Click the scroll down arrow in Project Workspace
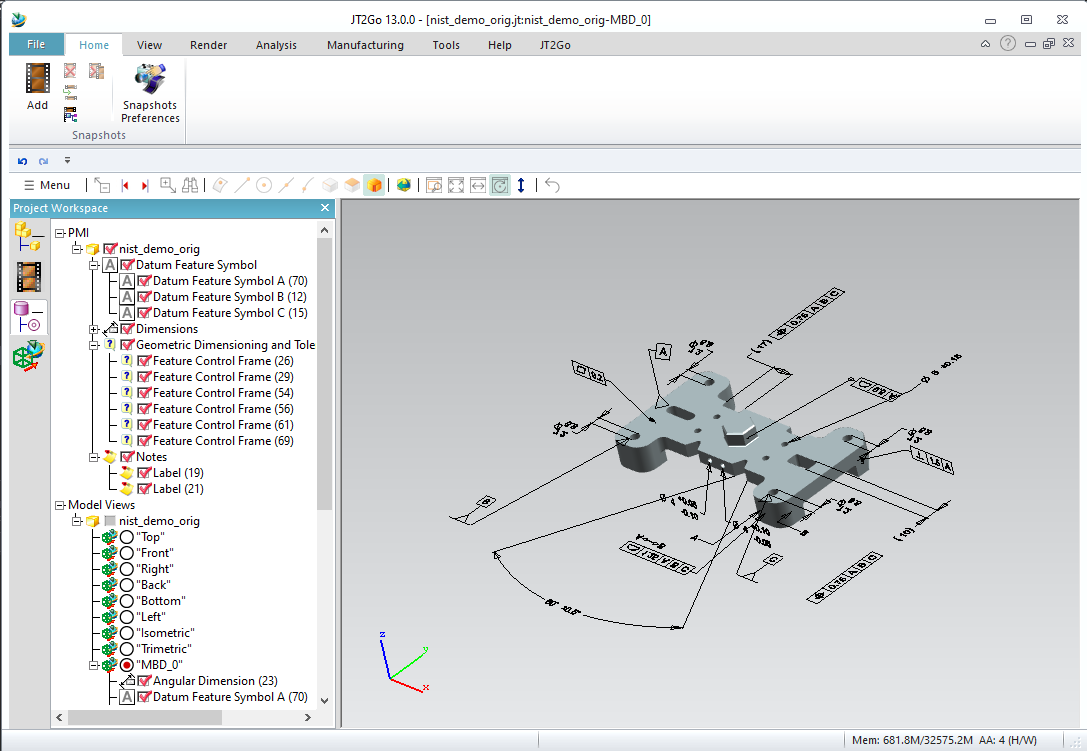The height and width of the screenshot is (751, 1087). pyautogui.click(x=324, y=700)
